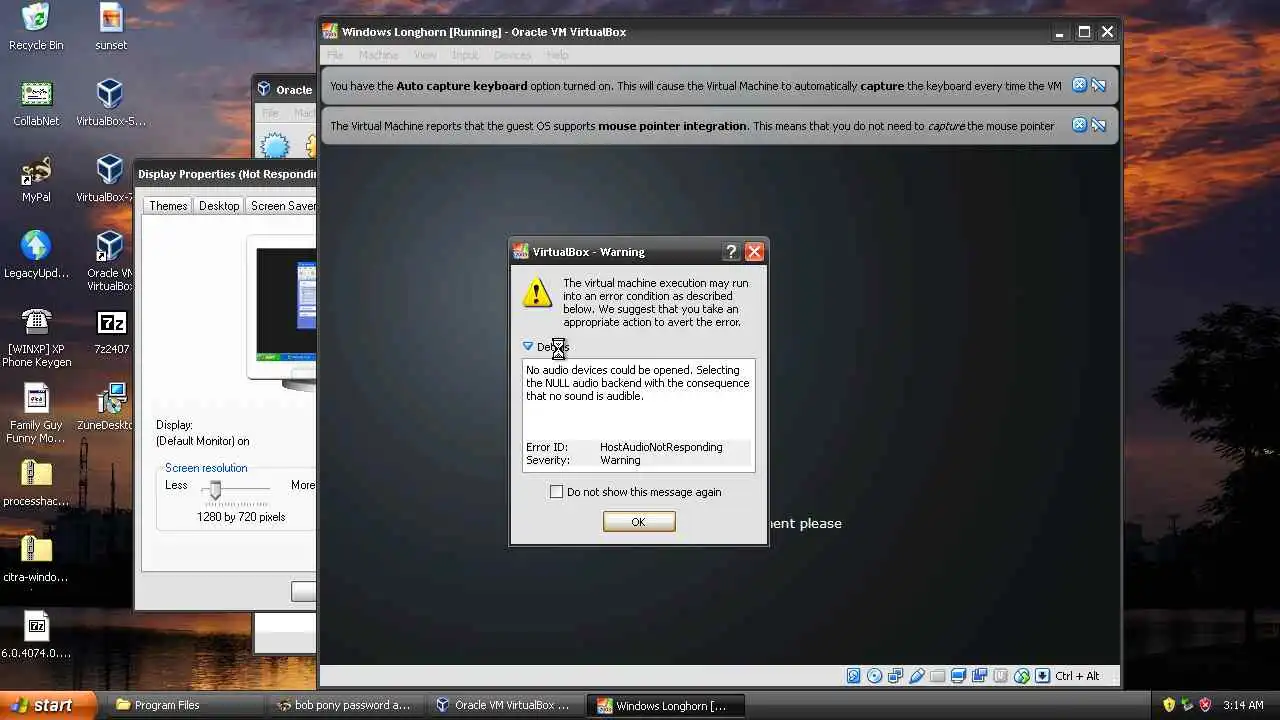1280x720 pixels.
Task: Click the shared folders indicator in VM status bar
Action: coord(937,676)
